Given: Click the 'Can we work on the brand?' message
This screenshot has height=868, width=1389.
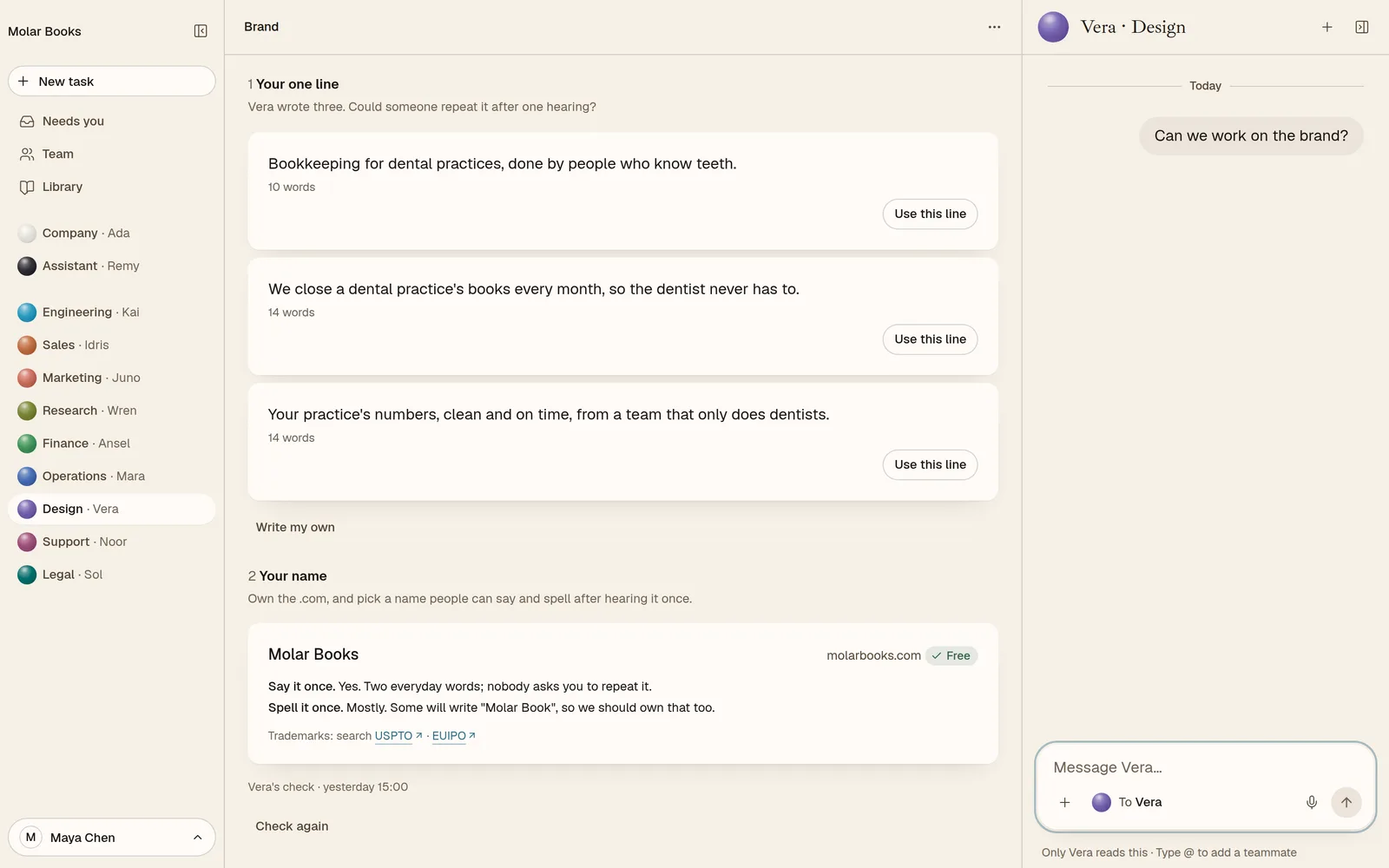Looking at the screenshot, I should click(x=1251, y=136).
